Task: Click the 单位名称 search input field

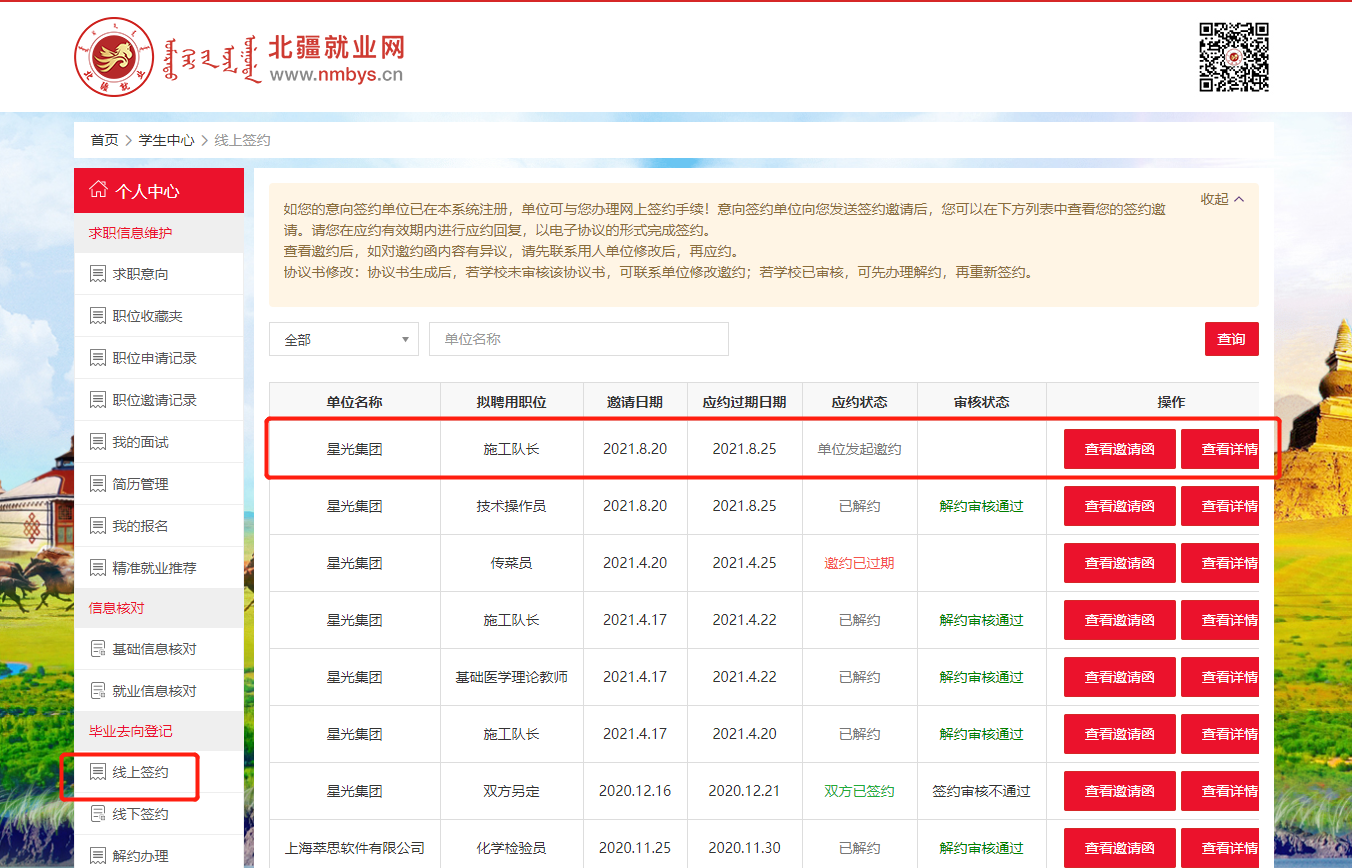Action: (578, 339)
